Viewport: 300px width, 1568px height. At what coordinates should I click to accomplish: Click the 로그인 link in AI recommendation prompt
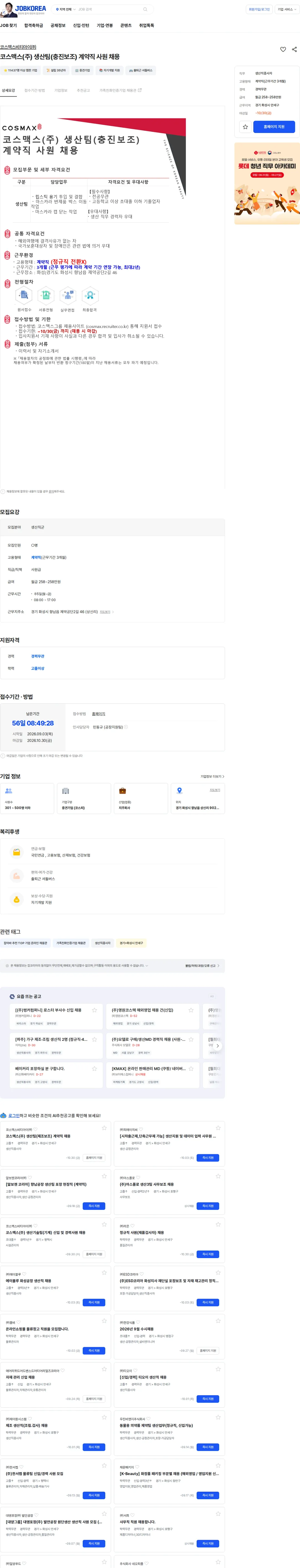click(13, 1116)
